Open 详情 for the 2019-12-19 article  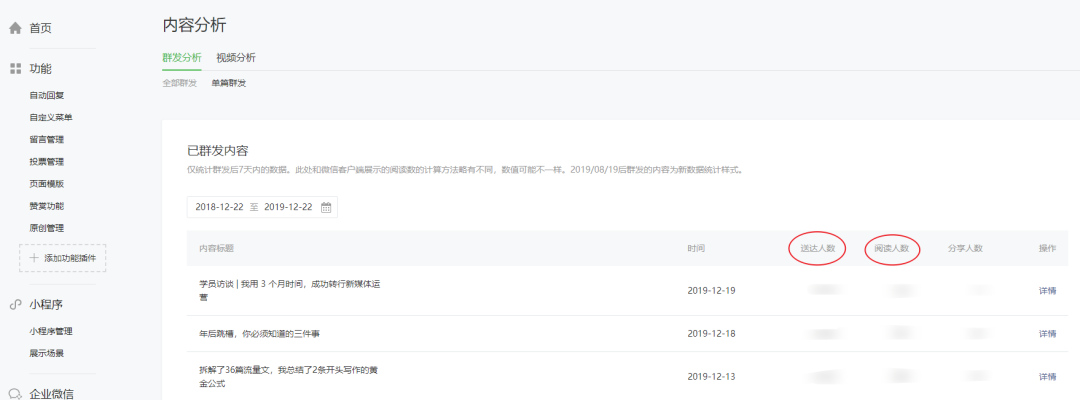[1048, 291]
